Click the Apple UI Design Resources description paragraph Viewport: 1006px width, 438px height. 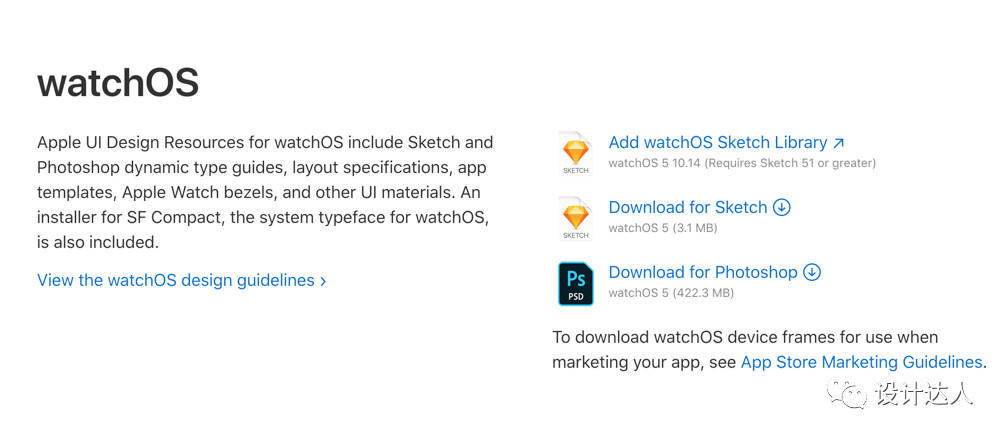click(x=265, y=192)
